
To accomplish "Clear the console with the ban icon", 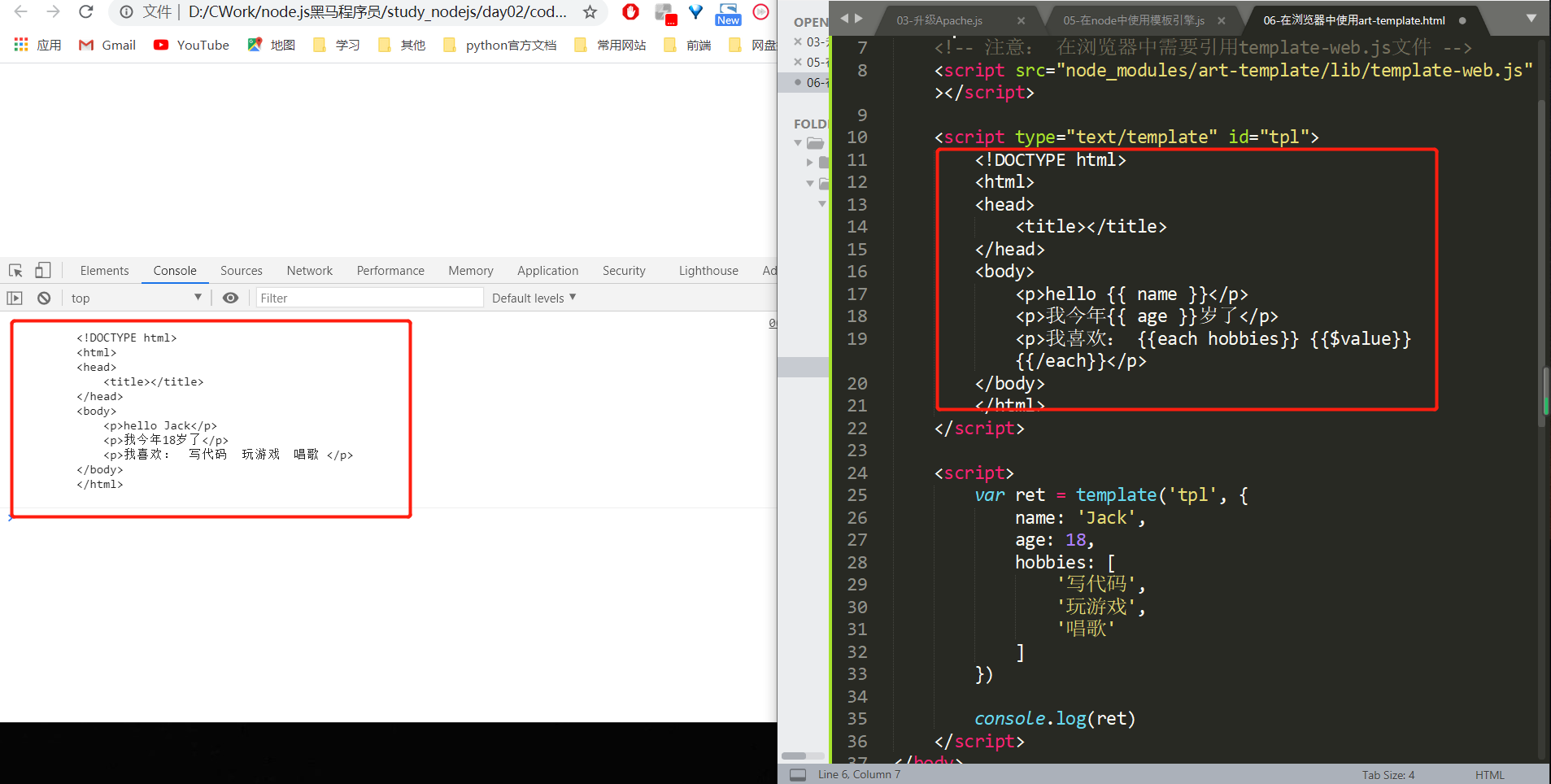I will tap(44, 298).
